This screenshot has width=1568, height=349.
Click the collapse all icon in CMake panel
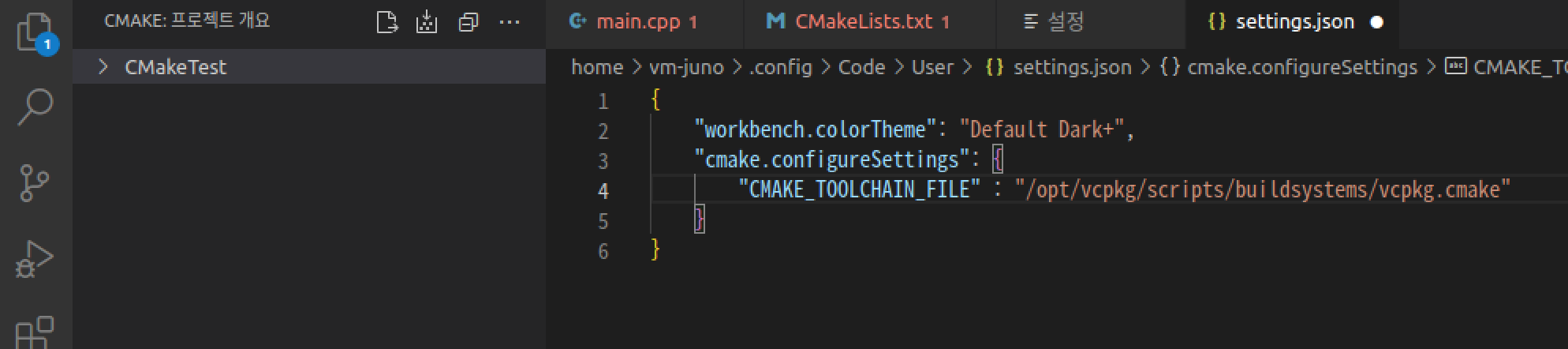tap(469, 22)
